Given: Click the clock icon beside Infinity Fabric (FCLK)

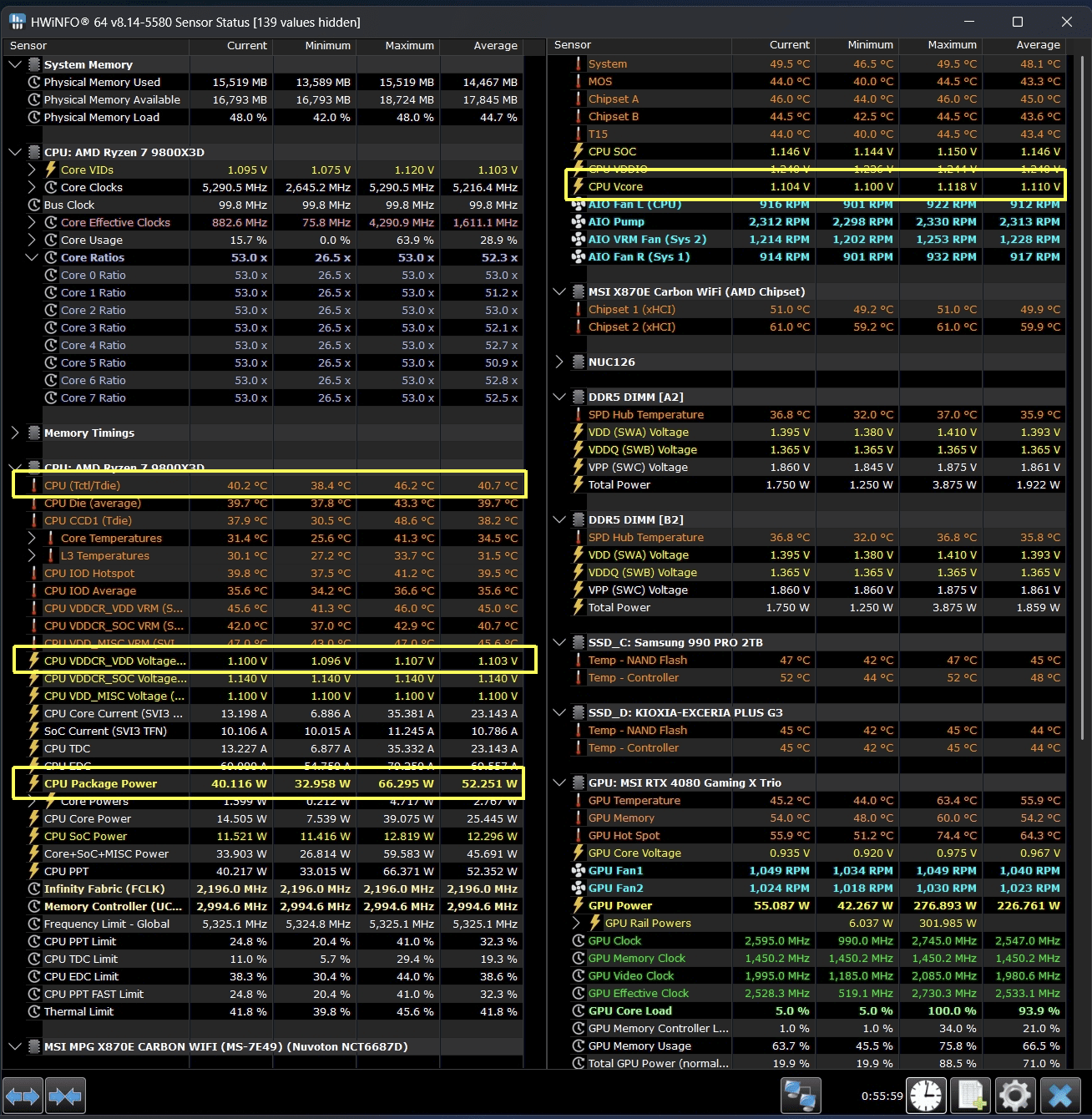Looking at the screenshot, I should click(34, 889).
